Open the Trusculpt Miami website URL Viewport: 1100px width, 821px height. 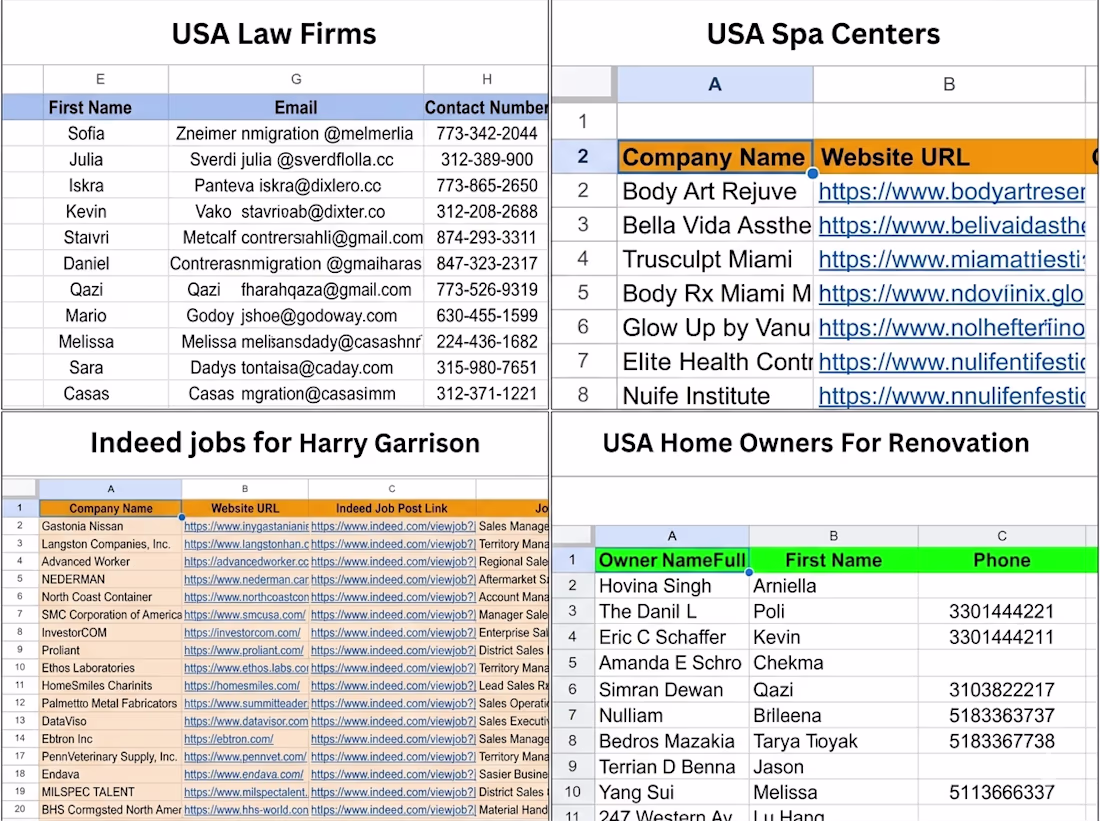pyautogui.click(x=951, y=260)
